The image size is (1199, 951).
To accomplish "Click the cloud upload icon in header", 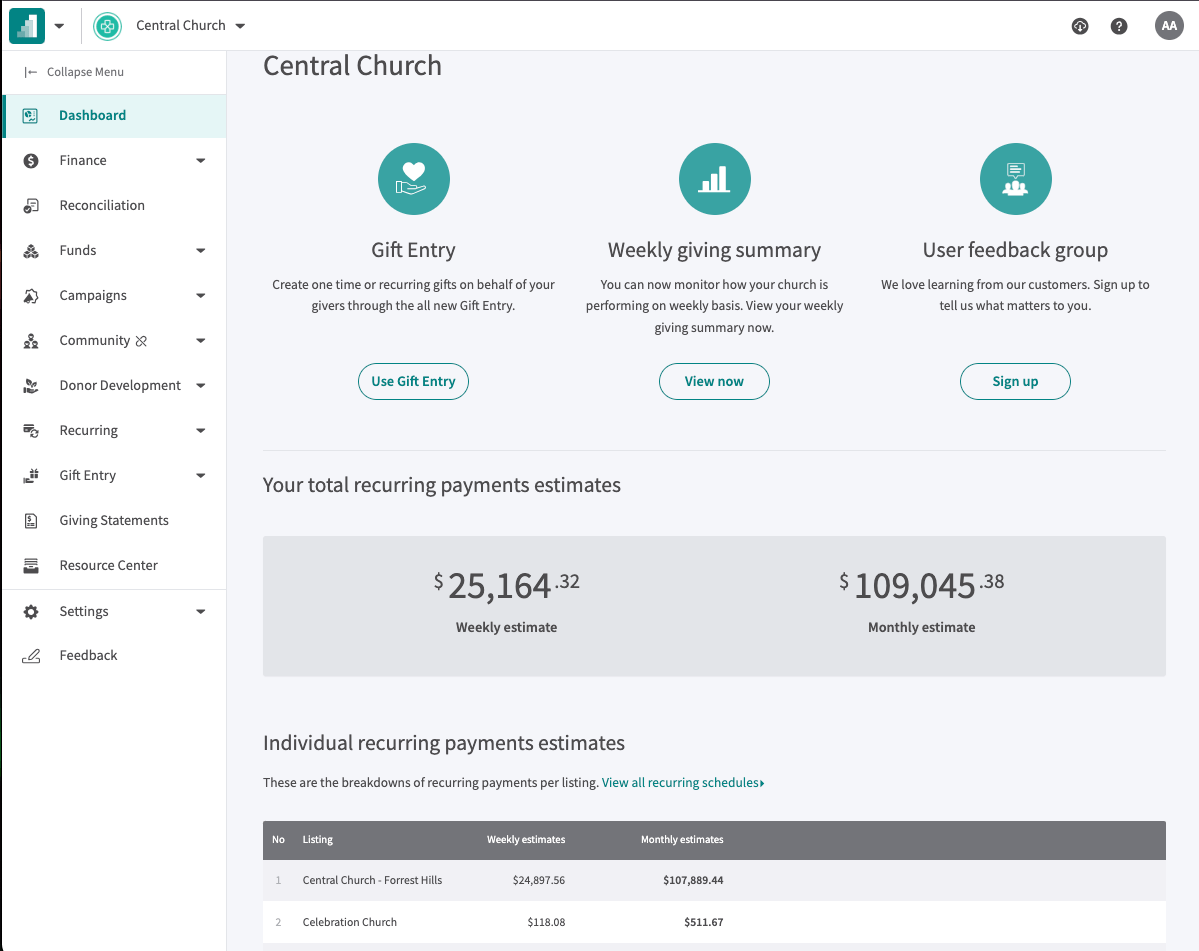I will (1080, 26).
